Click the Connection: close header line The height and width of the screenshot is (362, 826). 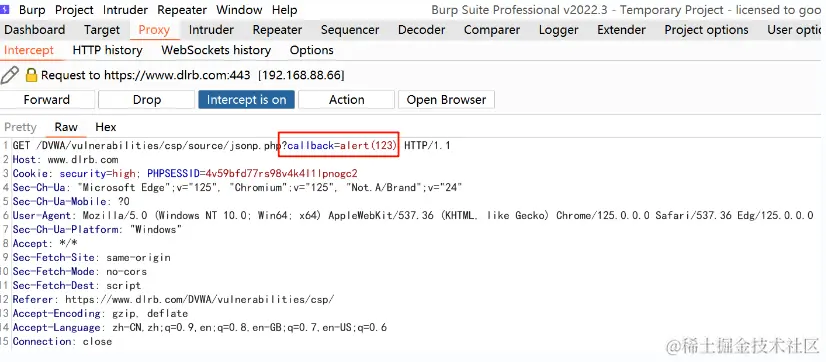pyautogui.click(x=62, y=341)
